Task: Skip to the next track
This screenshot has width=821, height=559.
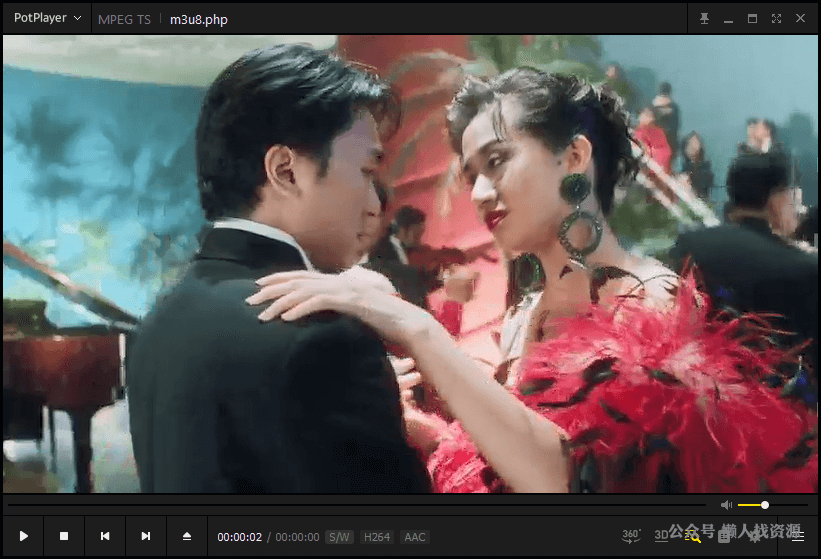Action: [146, 536]
